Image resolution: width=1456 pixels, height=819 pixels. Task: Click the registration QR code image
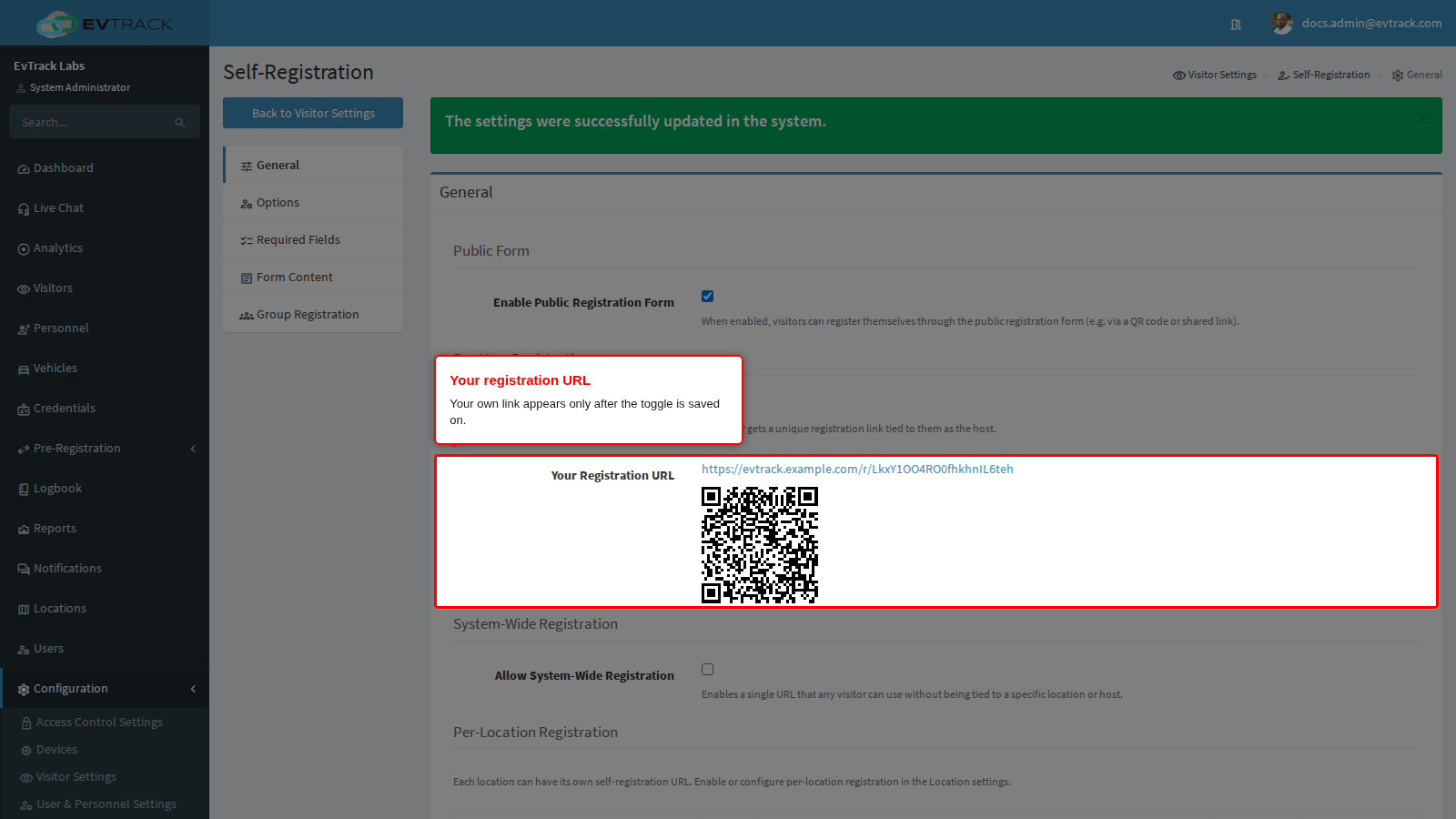pyautogui.click(x=760, y=545)
